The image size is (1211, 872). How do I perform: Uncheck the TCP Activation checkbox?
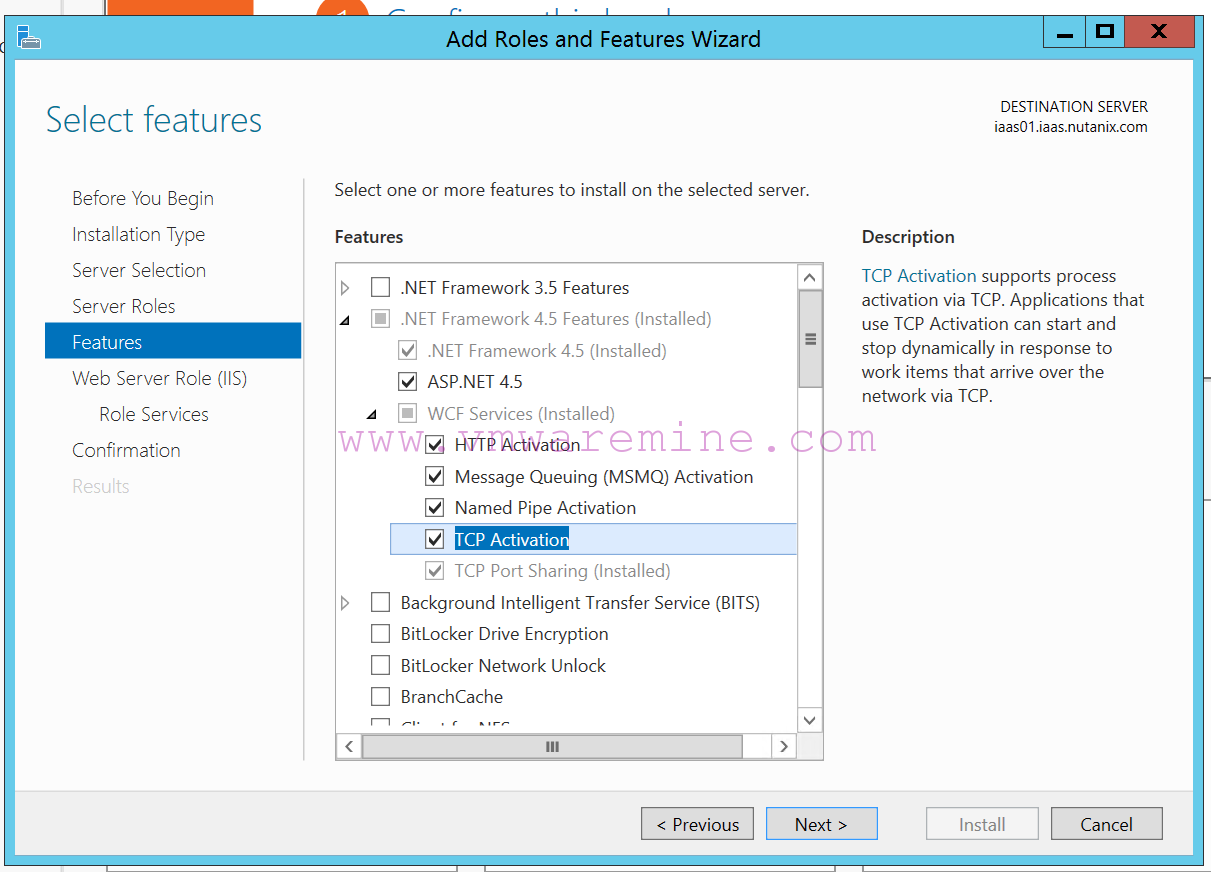click(x=434, y=540)
